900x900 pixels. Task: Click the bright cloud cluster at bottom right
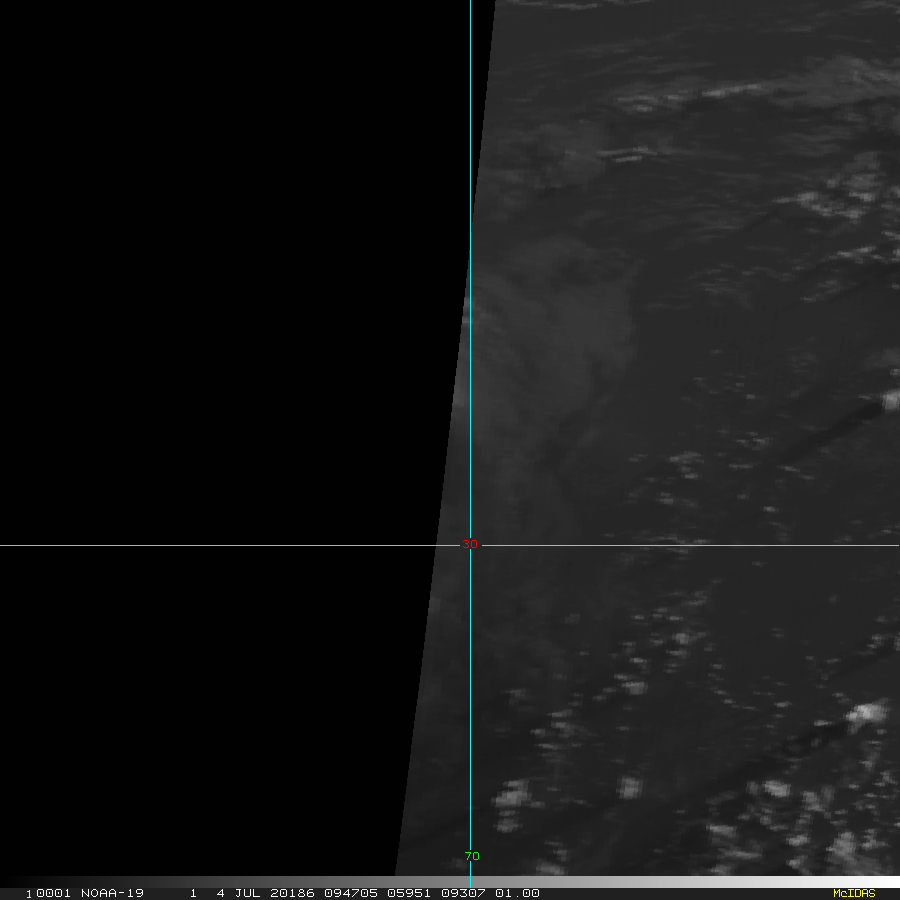click(866, 715)
